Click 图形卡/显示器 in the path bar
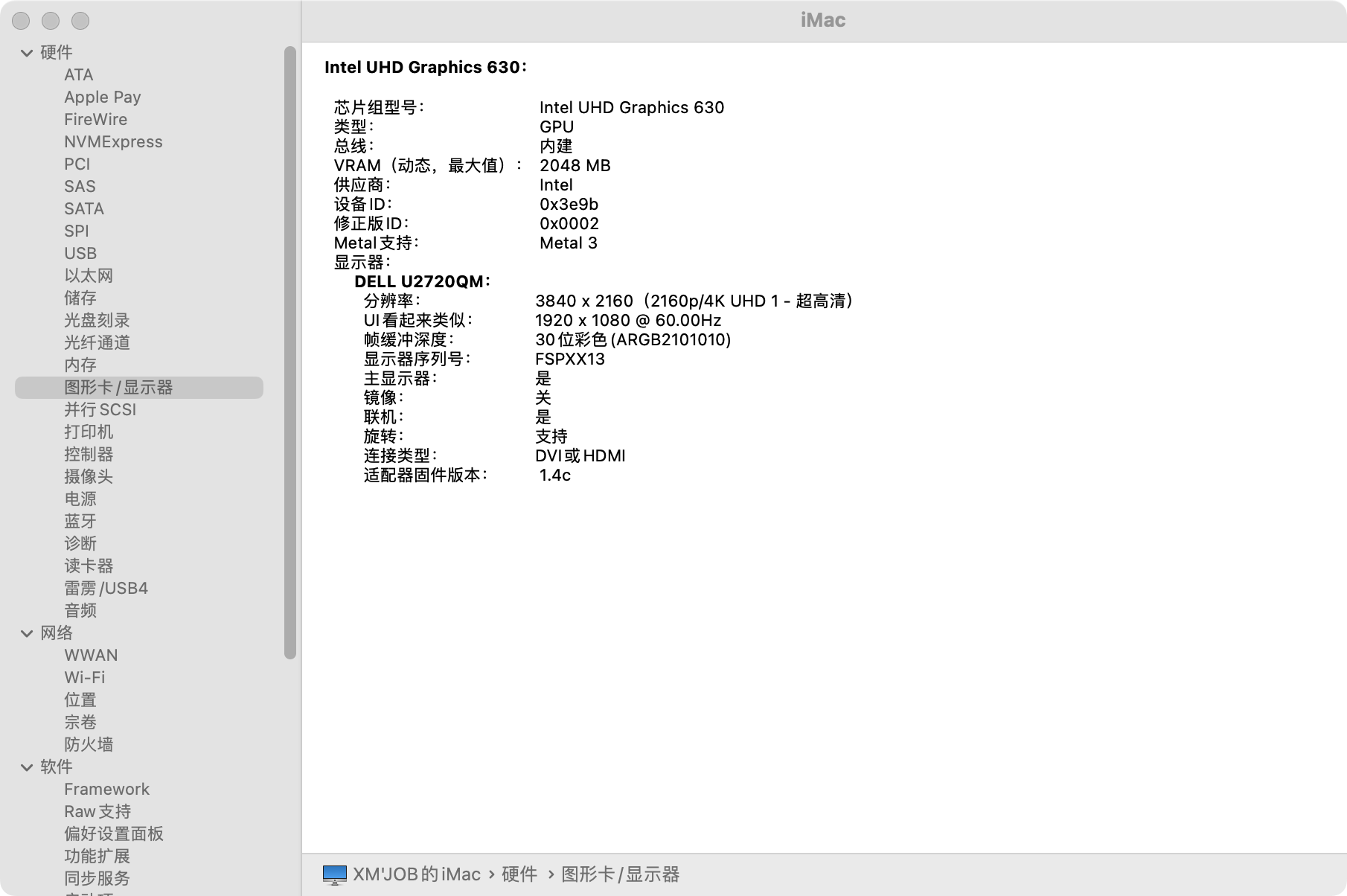The height and width of the screenshot is (896, 1347). (x=621, y=874)
